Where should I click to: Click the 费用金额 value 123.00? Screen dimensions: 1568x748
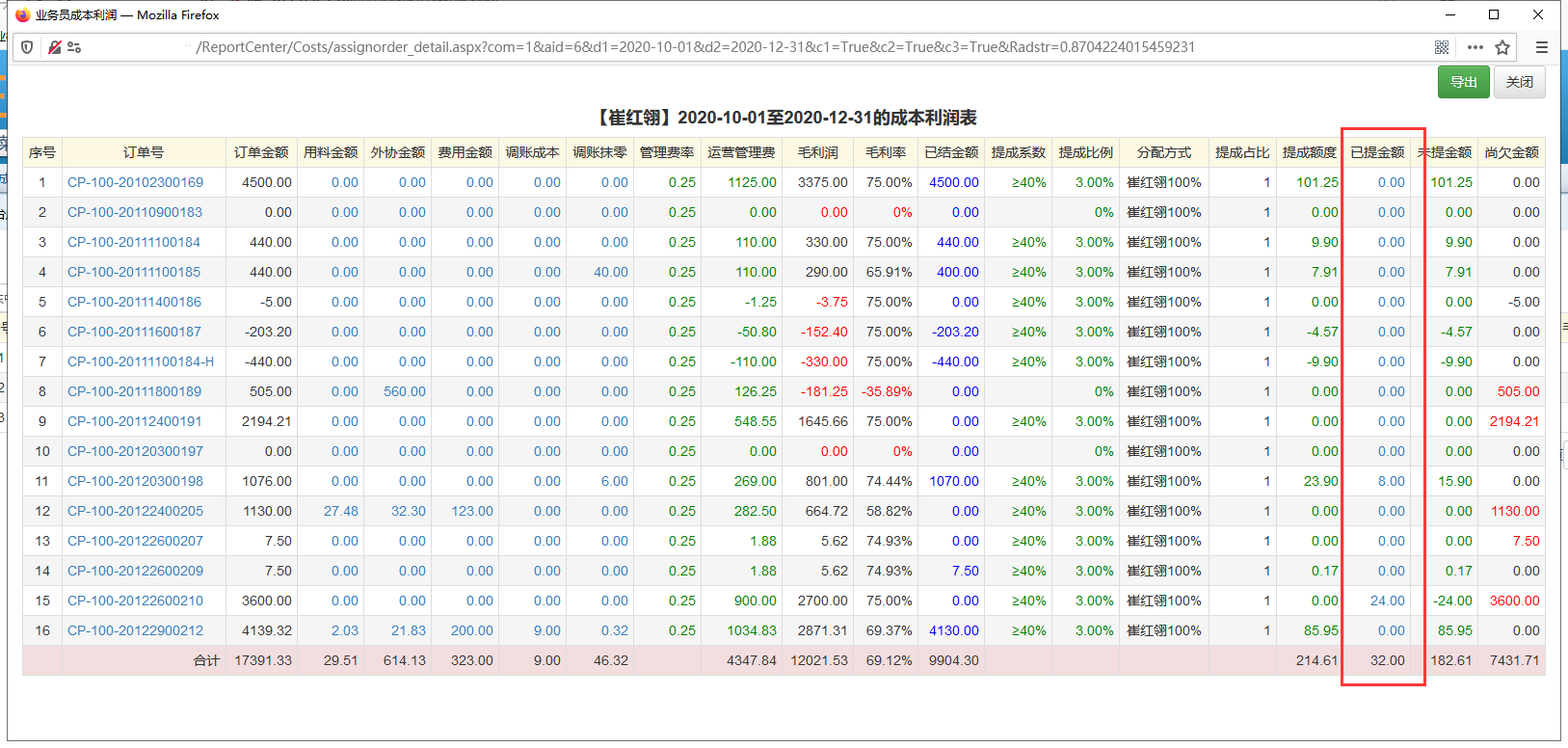472,511
